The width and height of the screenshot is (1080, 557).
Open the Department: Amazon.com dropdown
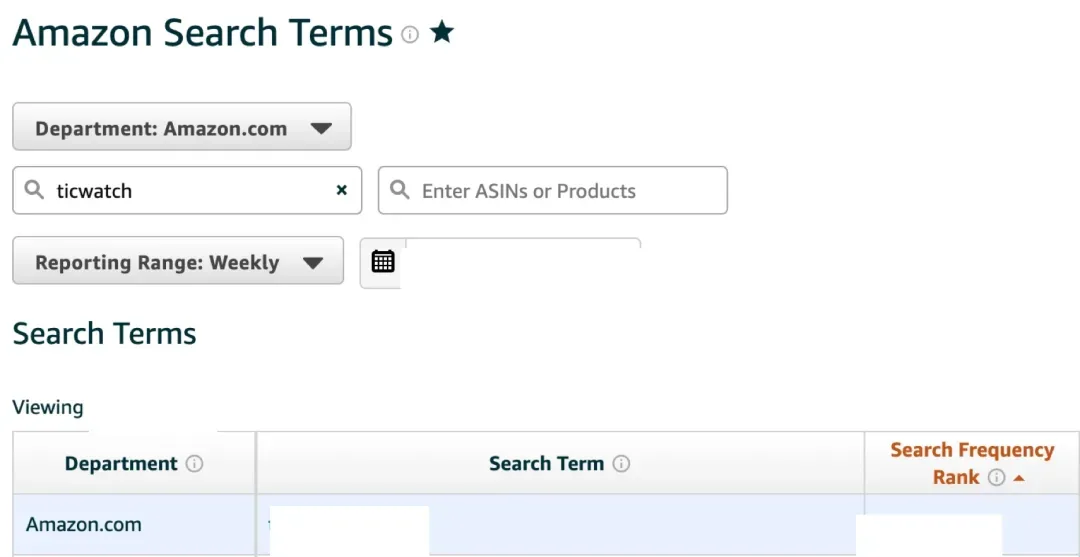[x=182, y=127]
